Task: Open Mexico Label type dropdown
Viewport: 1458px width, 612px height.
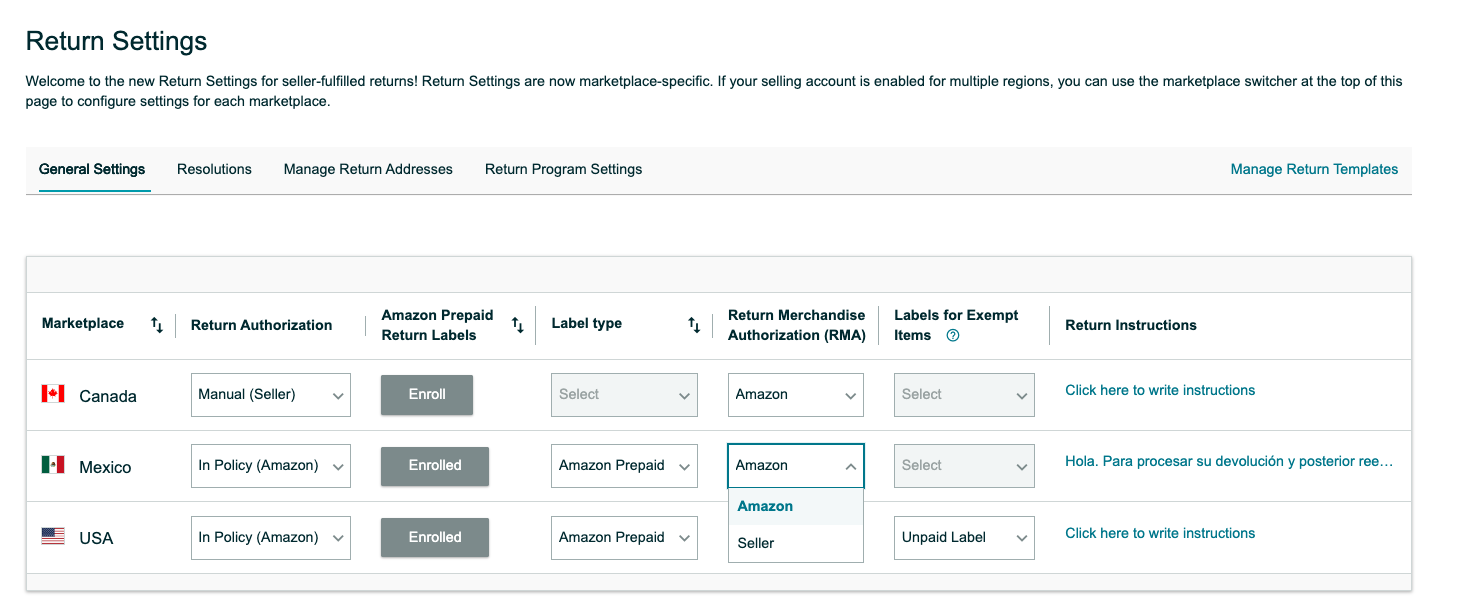Action: tap(624, 466)
